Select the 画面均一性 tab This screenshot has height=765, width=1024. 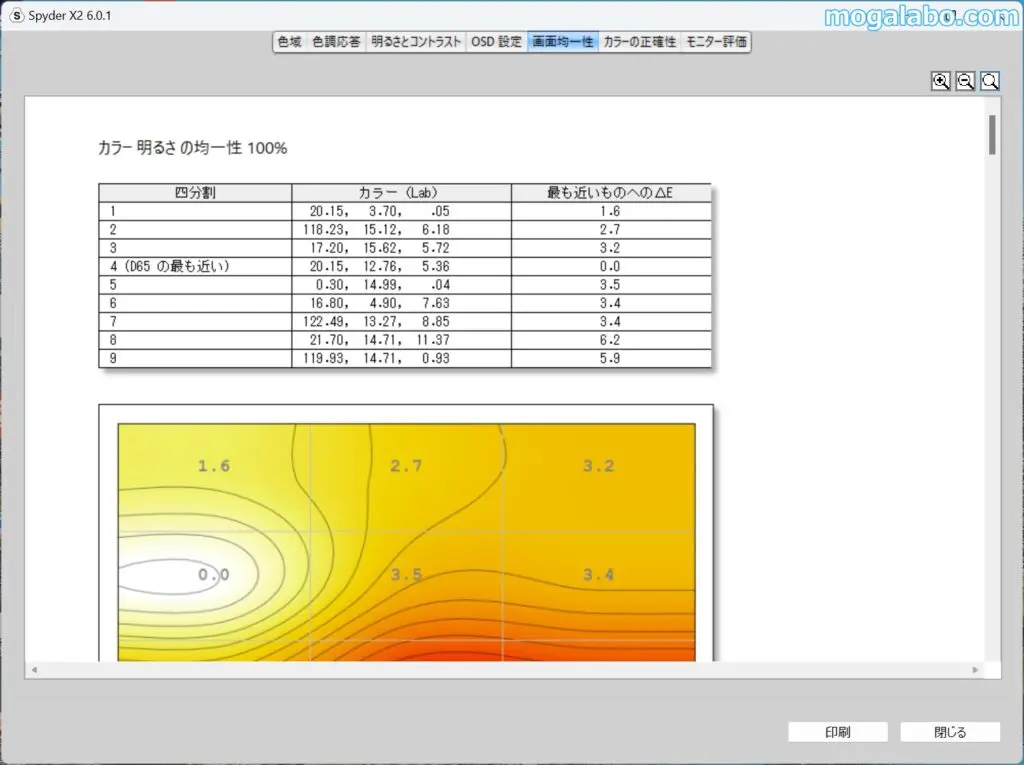tap(563, 42)
